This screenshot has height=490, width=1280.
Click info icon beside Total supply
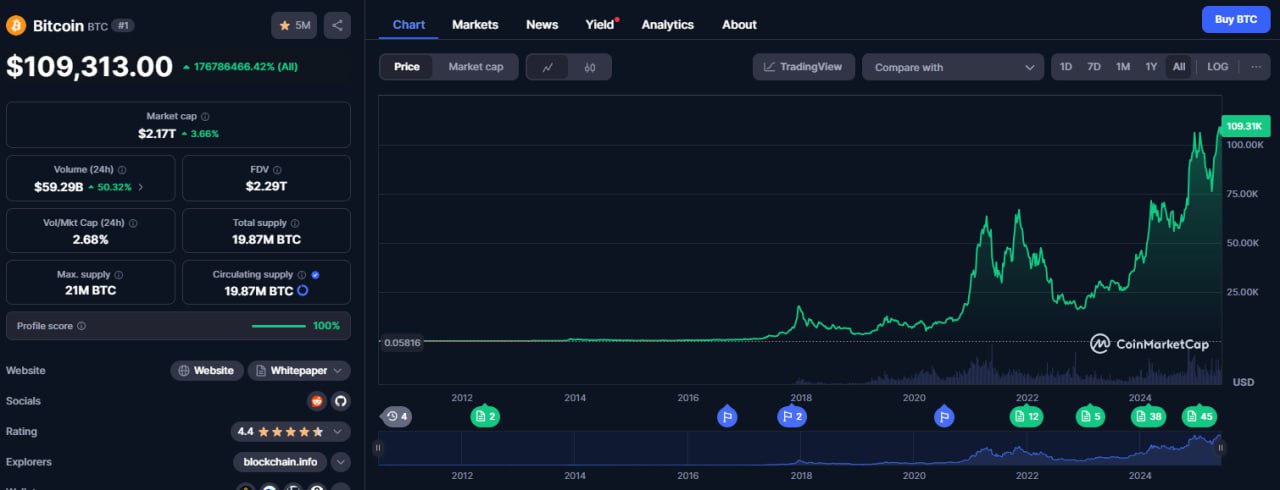pos(295,223)
